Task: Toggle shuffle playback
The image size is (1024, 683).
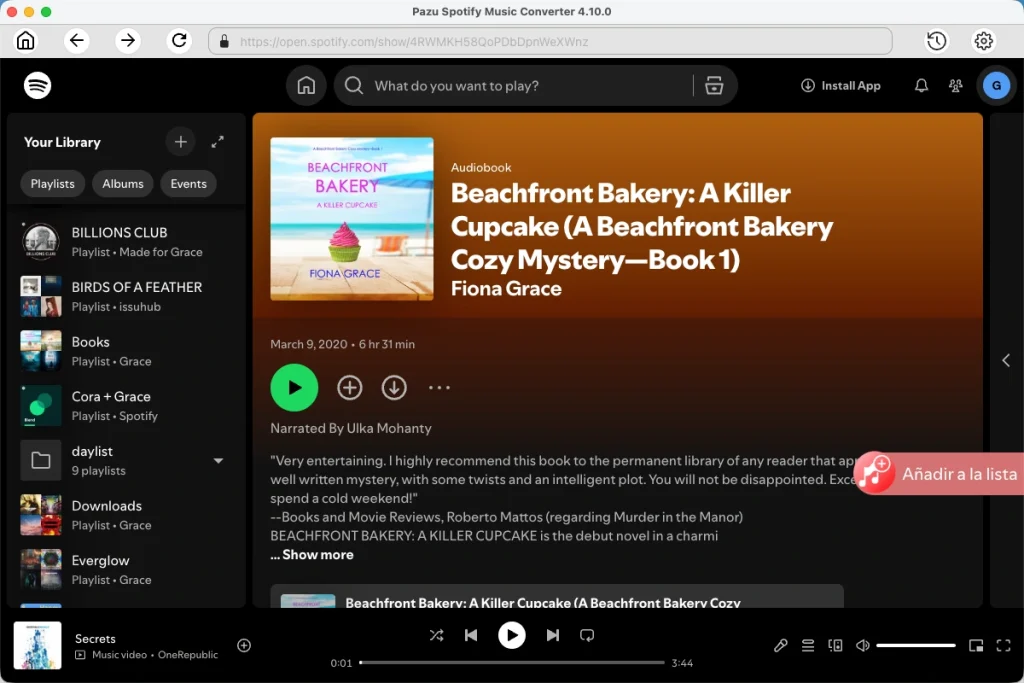Action: [x=436, y=635]
